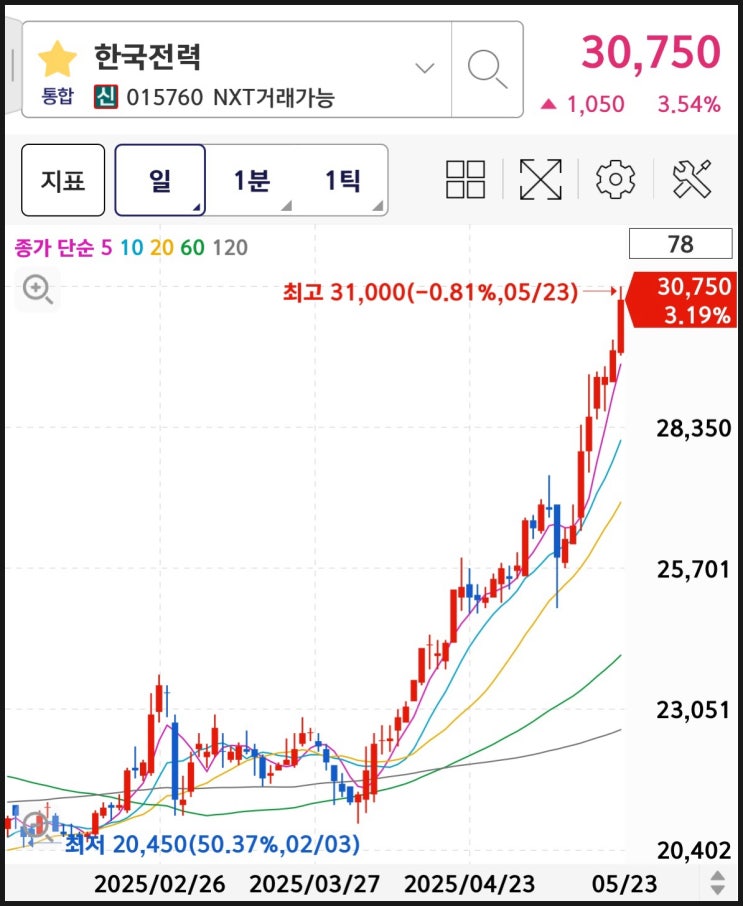Select the 1틱 tick chart tab
743x906 pixels.
343,180
